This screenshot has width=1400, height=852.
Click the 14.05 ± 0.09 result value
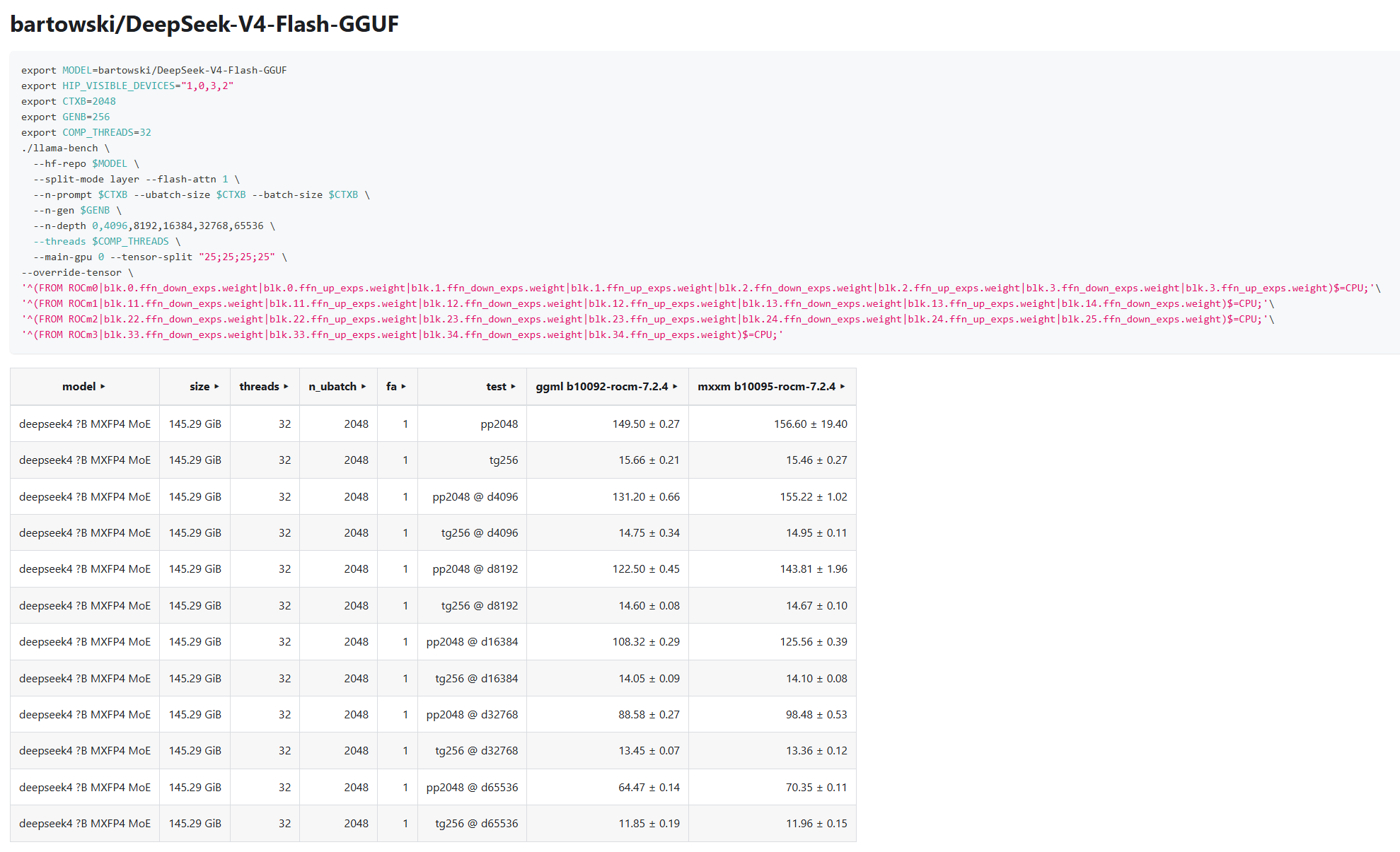tap(649, 679)
